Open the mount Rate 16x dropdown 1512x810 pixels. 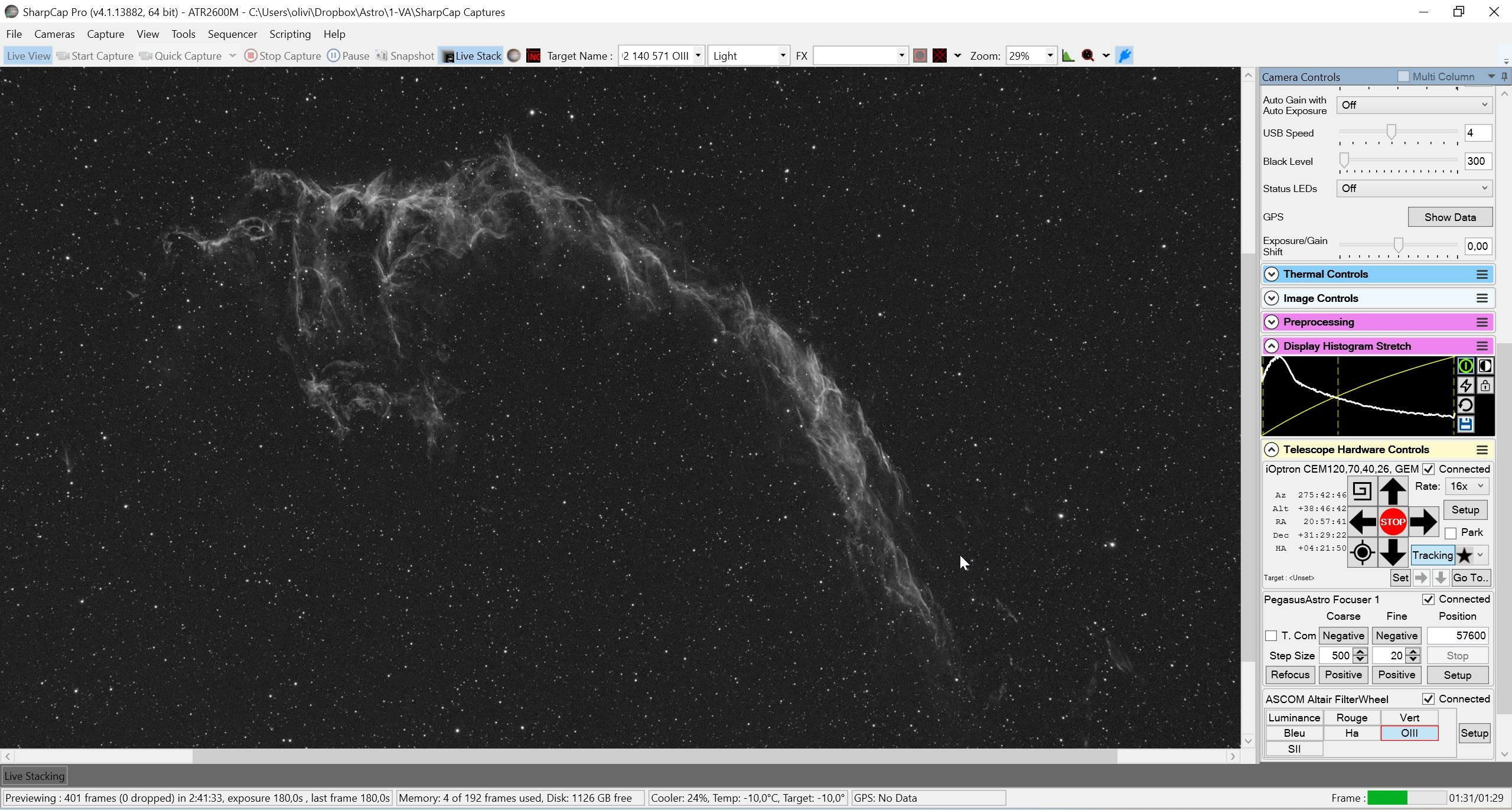pyautogui.click(x=1467, y=486)
